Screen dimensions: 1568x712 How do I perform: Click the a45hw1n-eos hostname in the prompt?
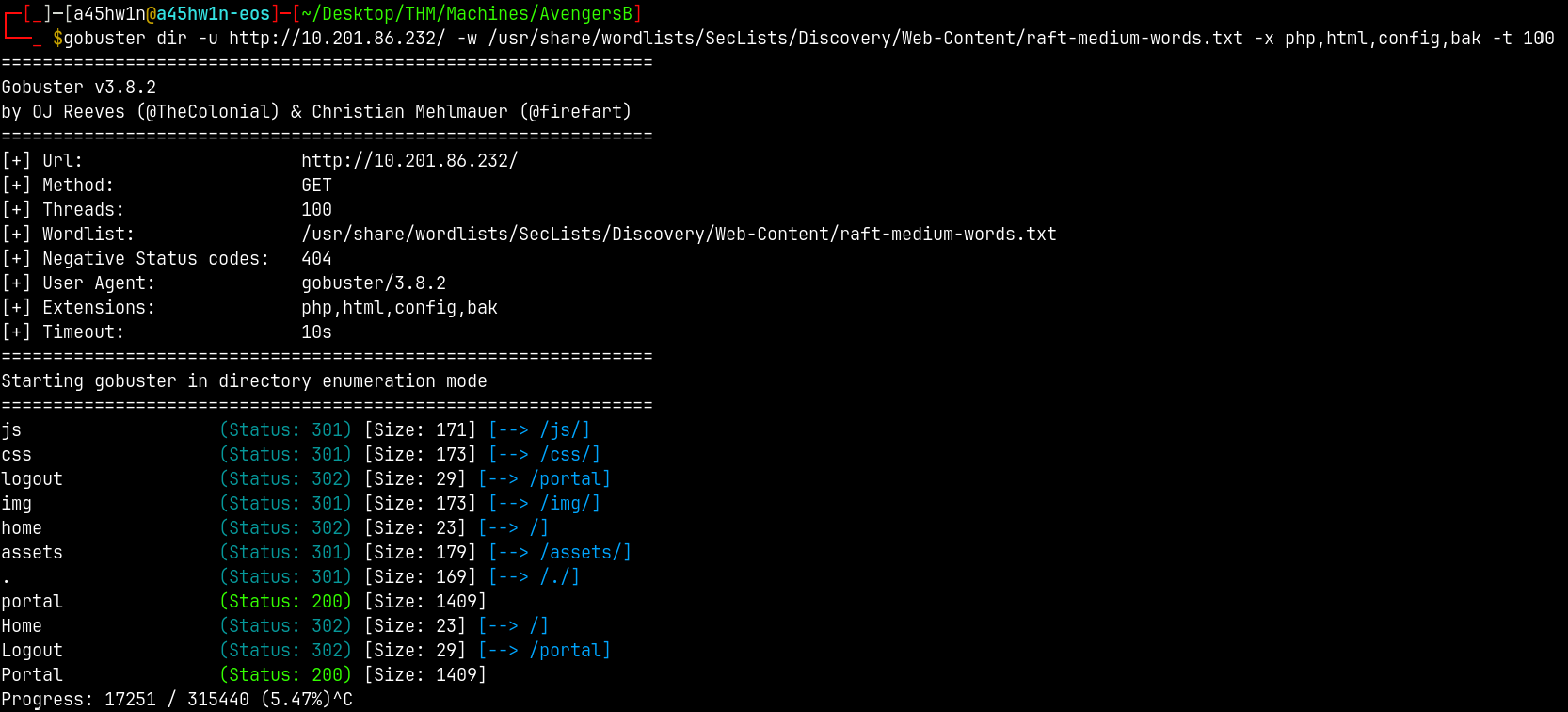213,14
